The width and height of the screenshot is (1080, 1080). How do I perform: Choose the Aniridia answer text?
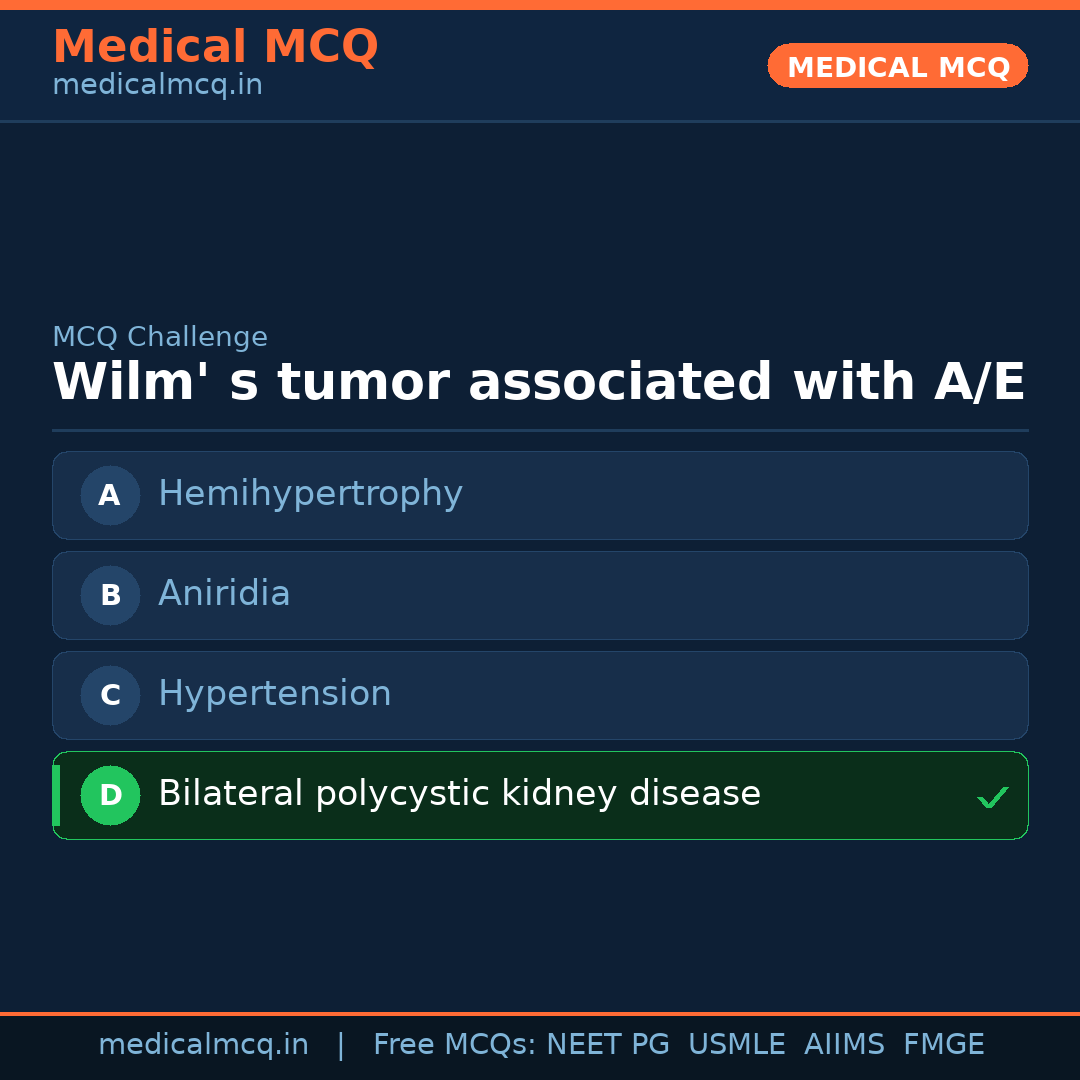click(224, 594)
